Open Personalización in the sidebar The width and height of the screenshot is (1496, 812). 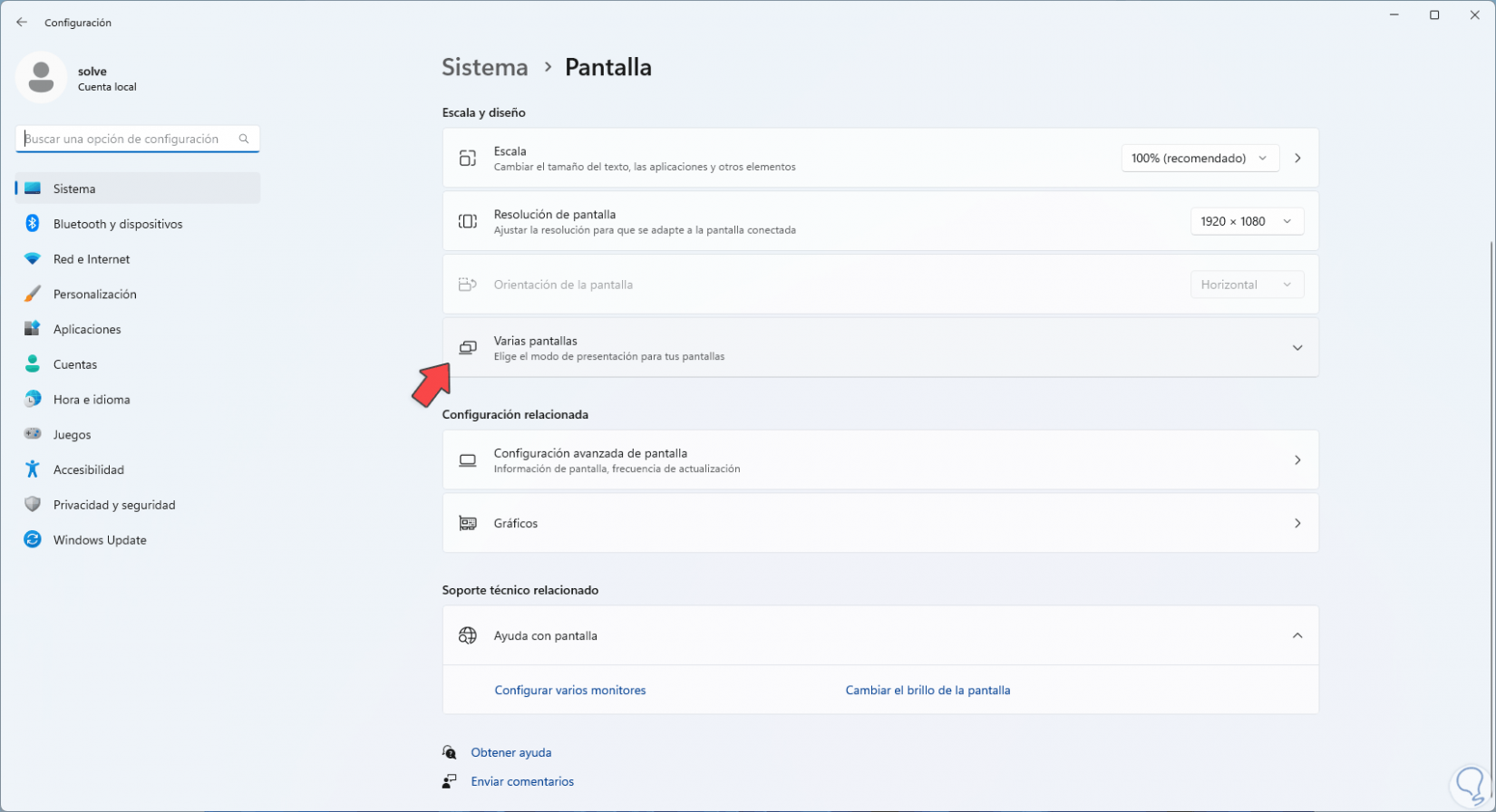coord(94,295)
